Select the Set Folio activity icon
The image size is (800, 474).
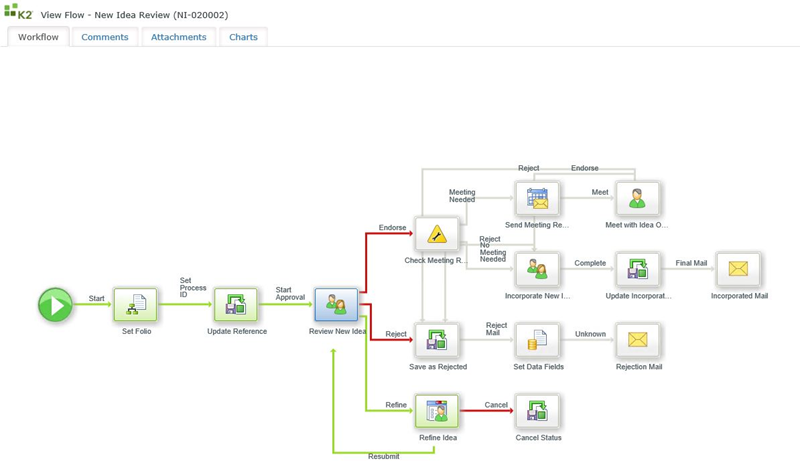click(136, 304)
